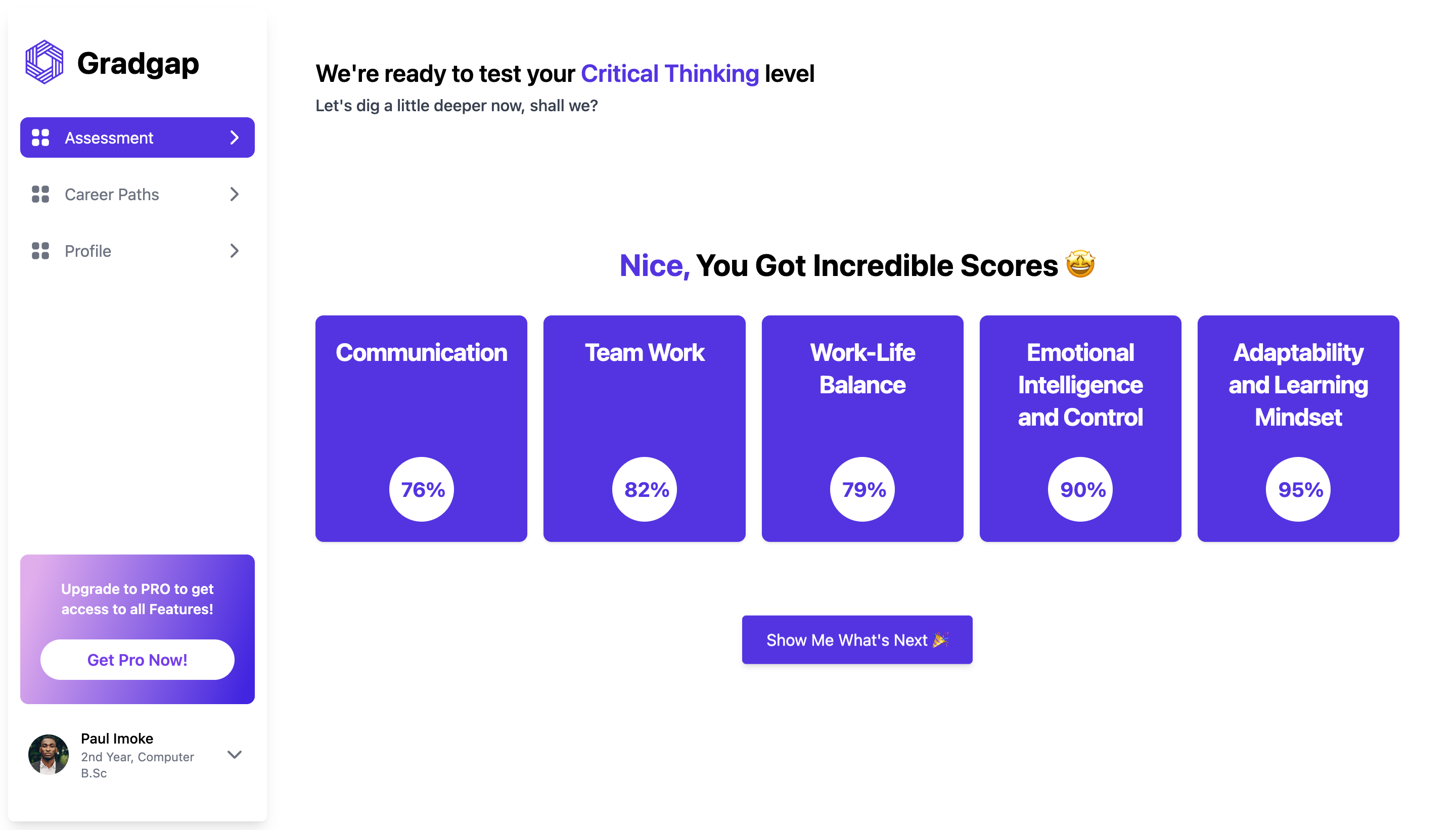Expand the Assessment menu chevron

pyautogui.click(x=234, y=137)
